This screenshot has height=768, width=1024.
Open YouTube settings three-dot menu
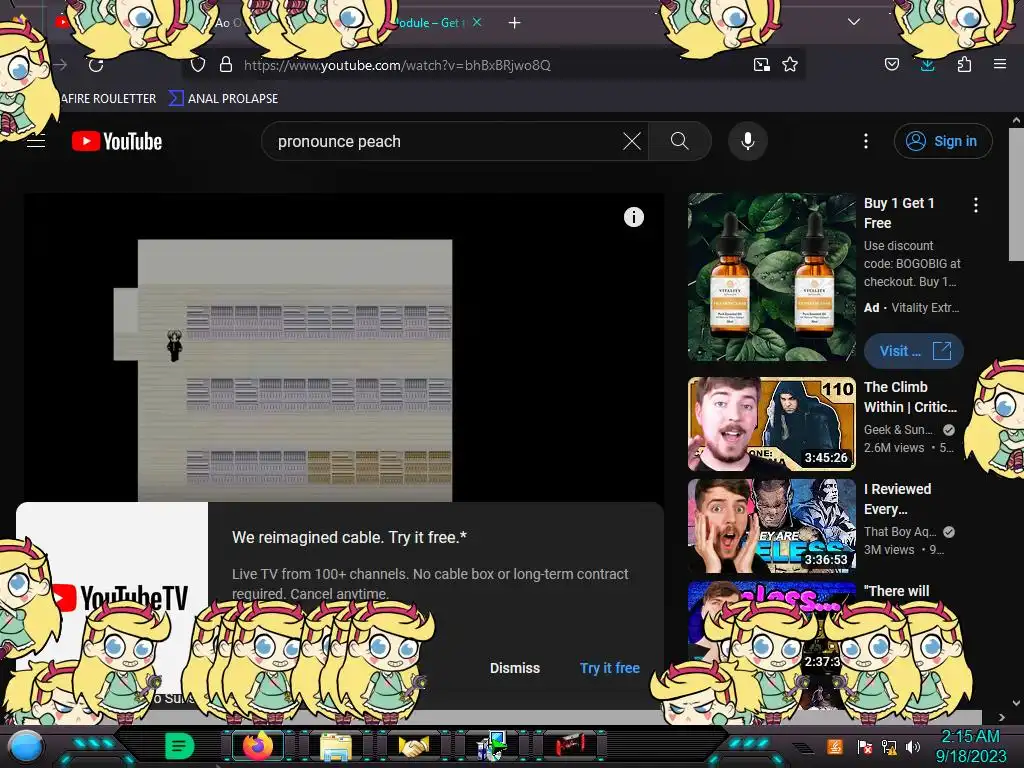click(x=866, y=141)
